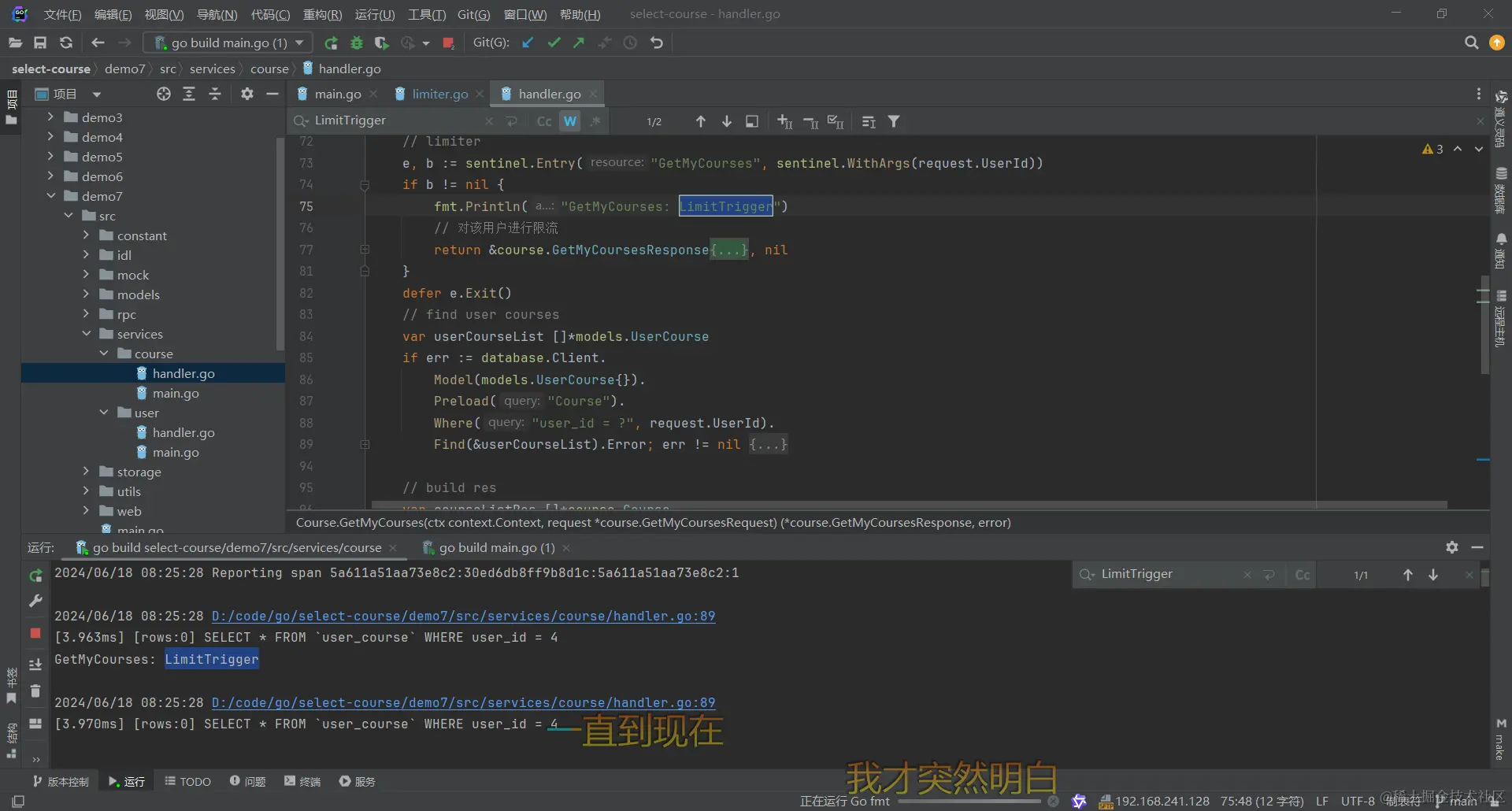1512x811 pixels.
Task: Expand the storage folder
Action: click(x=86, y=471)
